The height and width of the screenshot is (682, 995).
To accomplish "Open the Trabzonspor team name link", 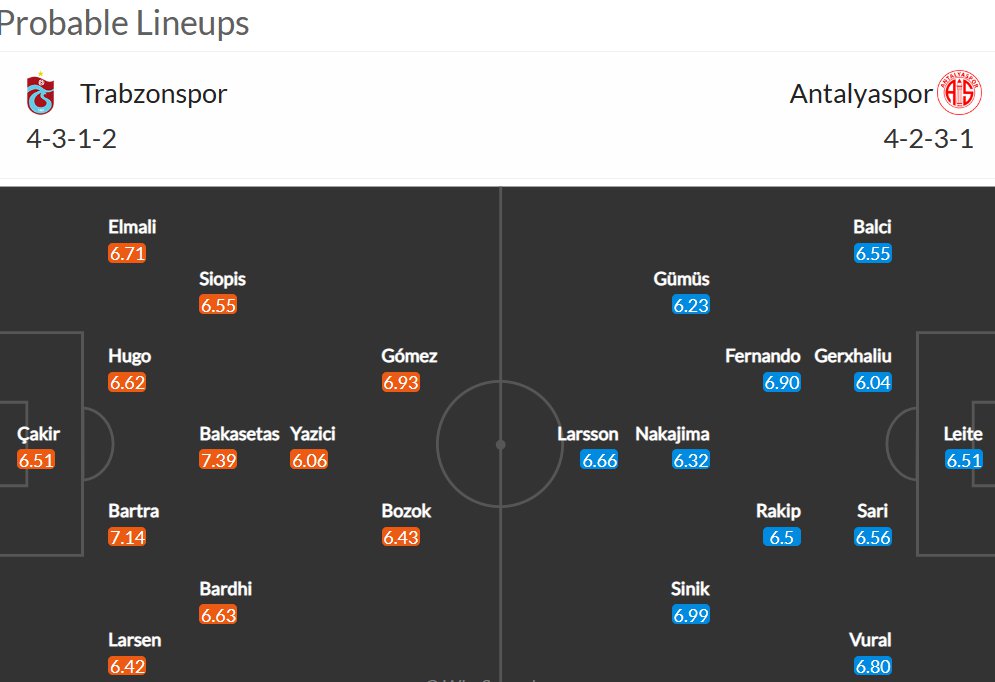I will pos(154,94).
